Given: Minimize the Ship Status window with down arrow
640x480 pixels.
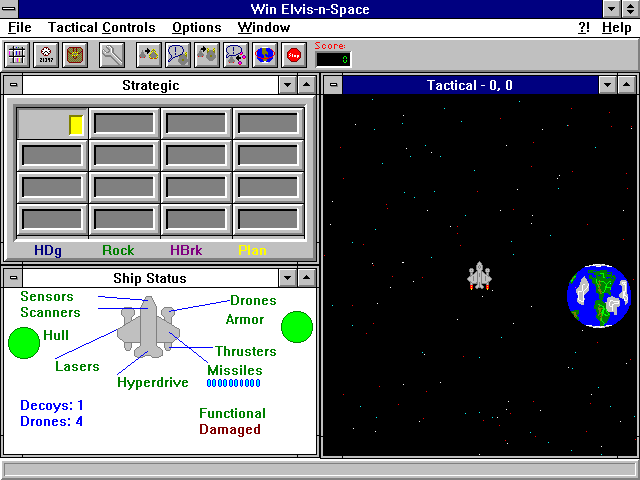Looking at the screenshot, I should click(287, 278).
